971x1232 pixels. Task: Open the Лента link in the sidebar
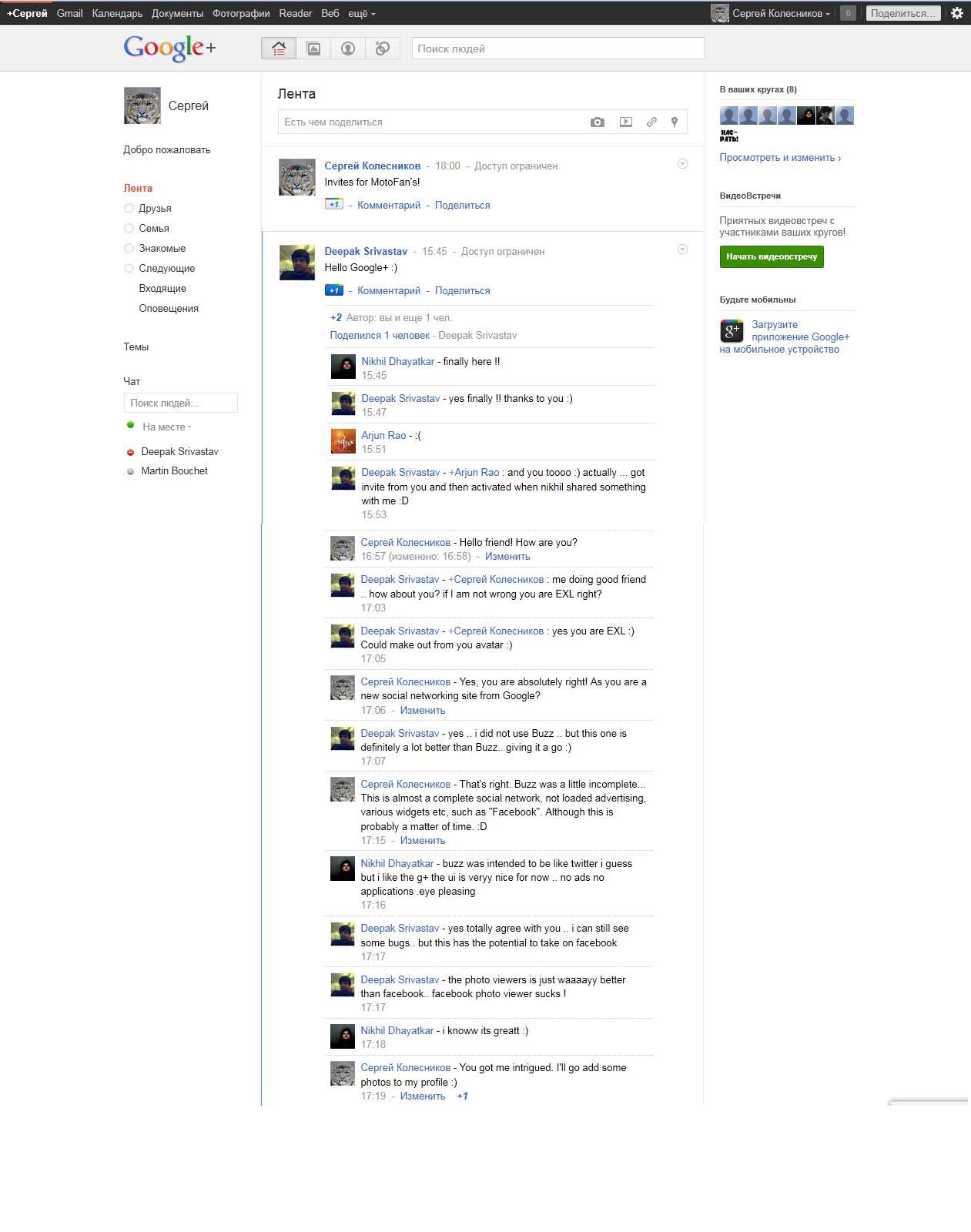(138, 189)
